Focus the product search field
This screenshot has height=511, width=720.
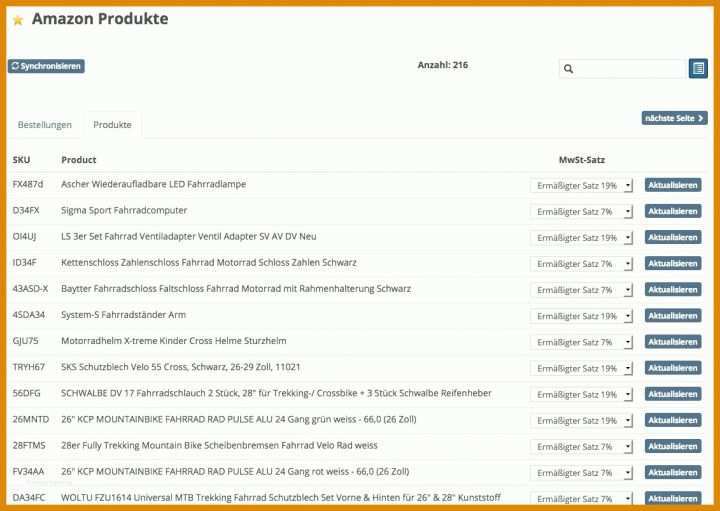[x=623, y=69]
